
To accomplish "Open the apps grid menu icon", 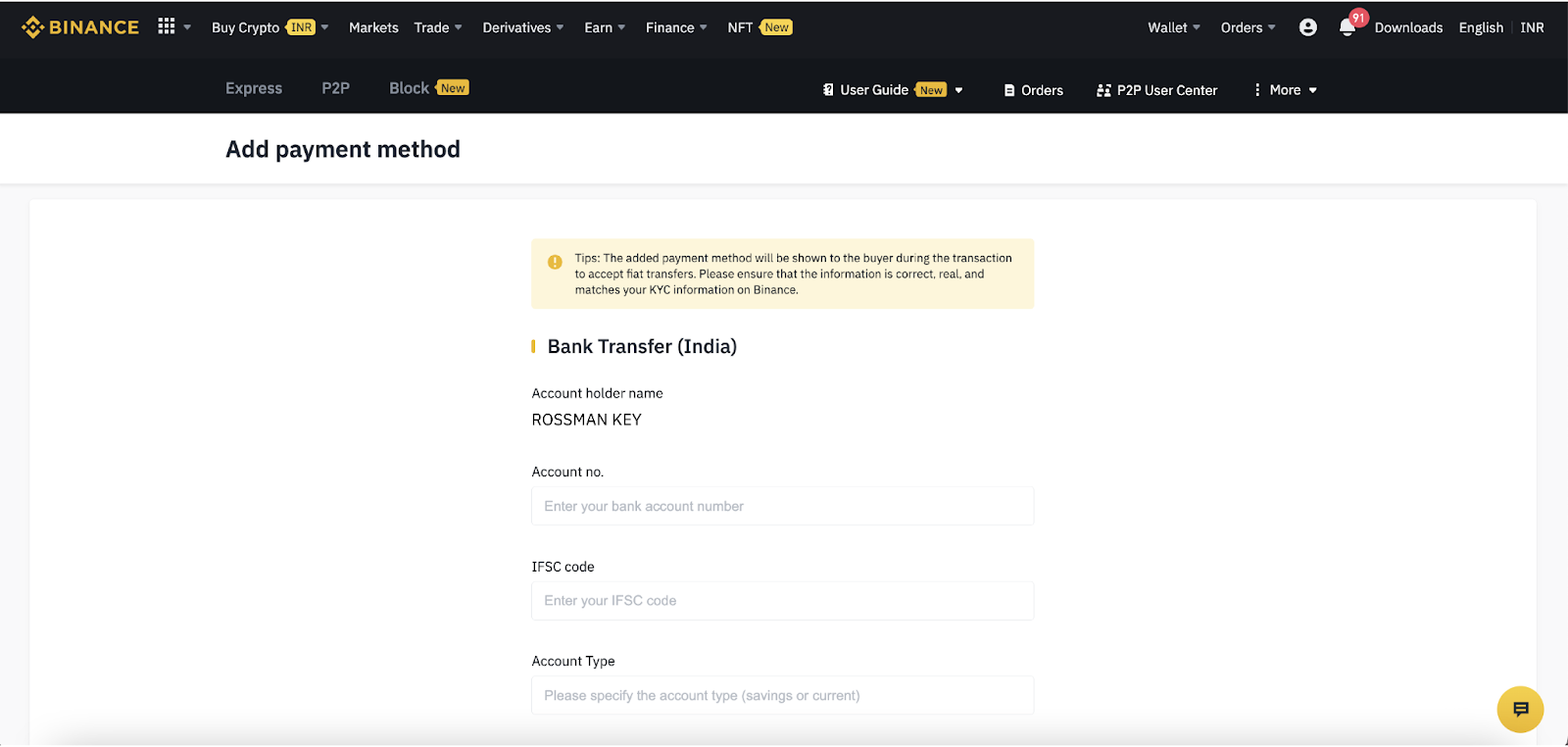I will coord(167,26).
